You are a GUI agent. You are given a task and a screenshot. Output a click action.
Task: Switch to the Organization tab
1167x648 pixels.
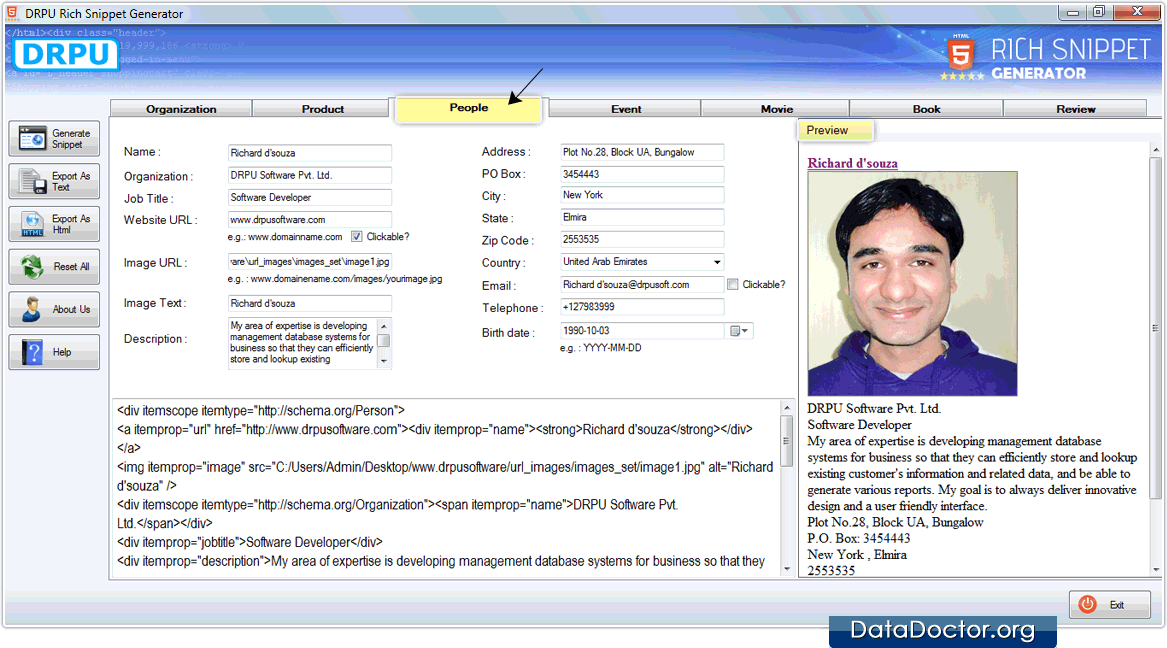[181, 109]
